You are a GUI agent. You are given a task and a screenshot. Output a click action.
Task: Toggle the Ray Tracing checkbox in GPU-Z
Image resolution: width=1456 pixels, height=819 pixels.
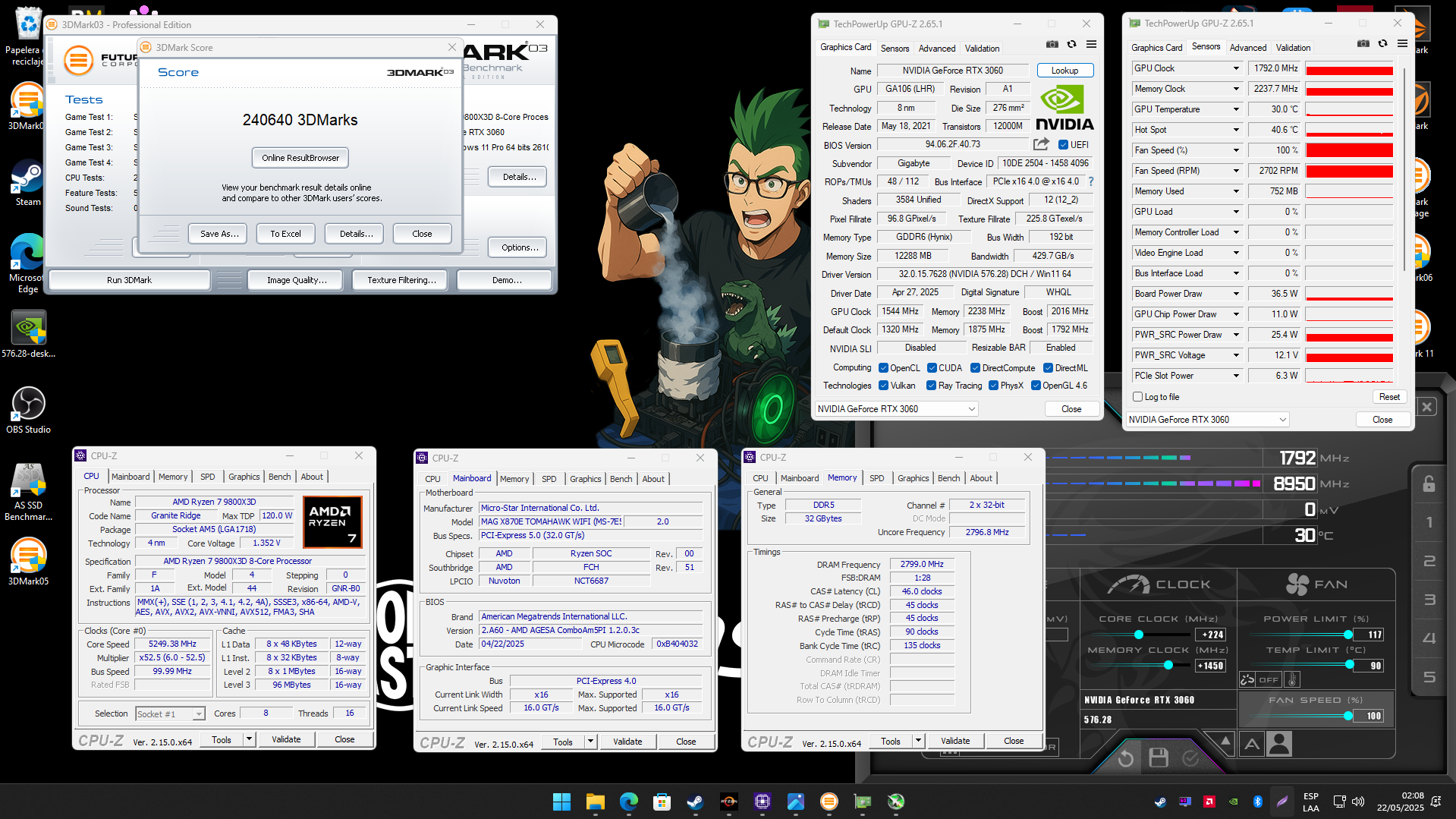click(x=932, y=386)
